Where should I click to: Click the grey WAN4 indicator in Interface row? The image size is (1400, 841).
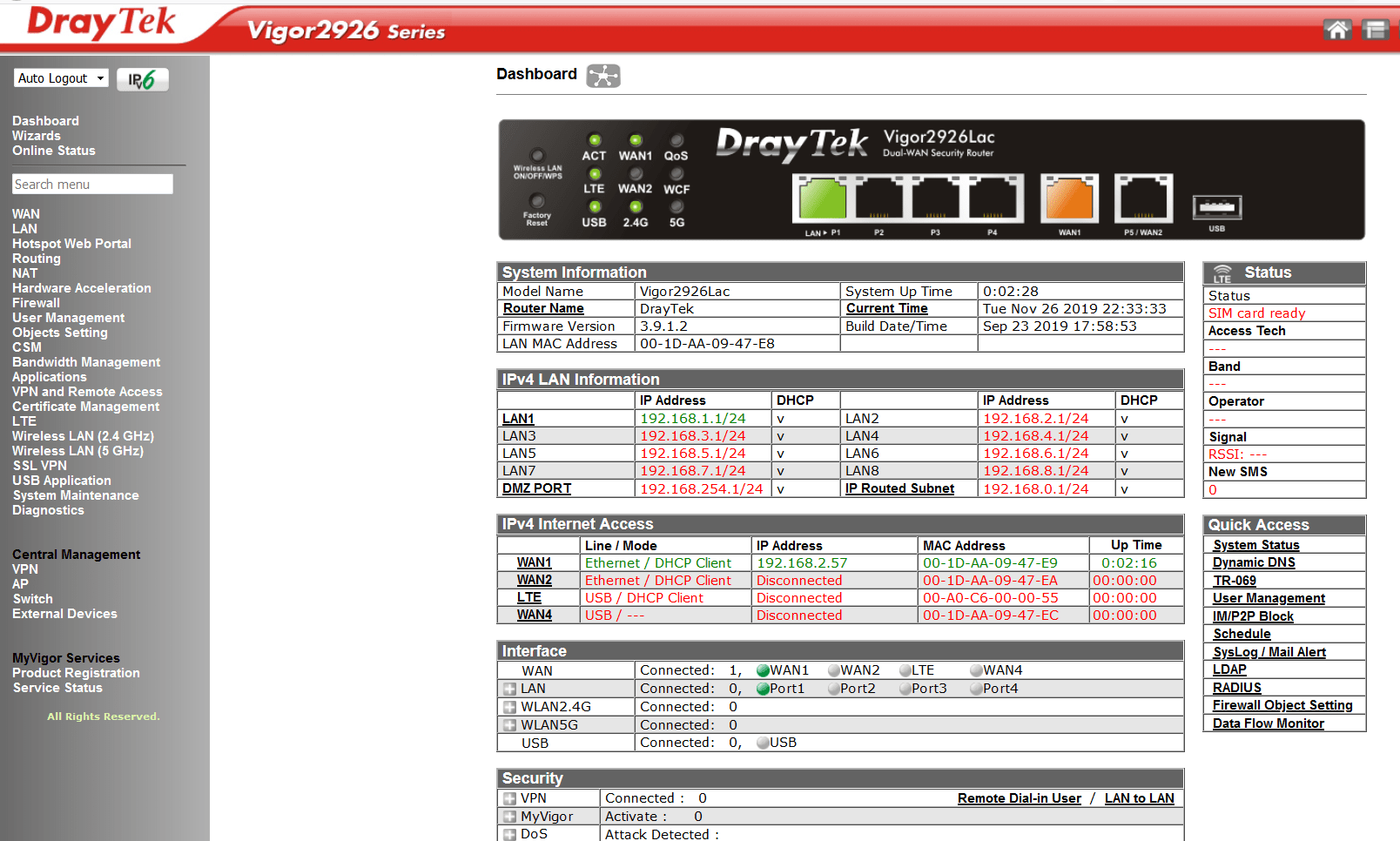pyautogui.click(x=977, y=670)
